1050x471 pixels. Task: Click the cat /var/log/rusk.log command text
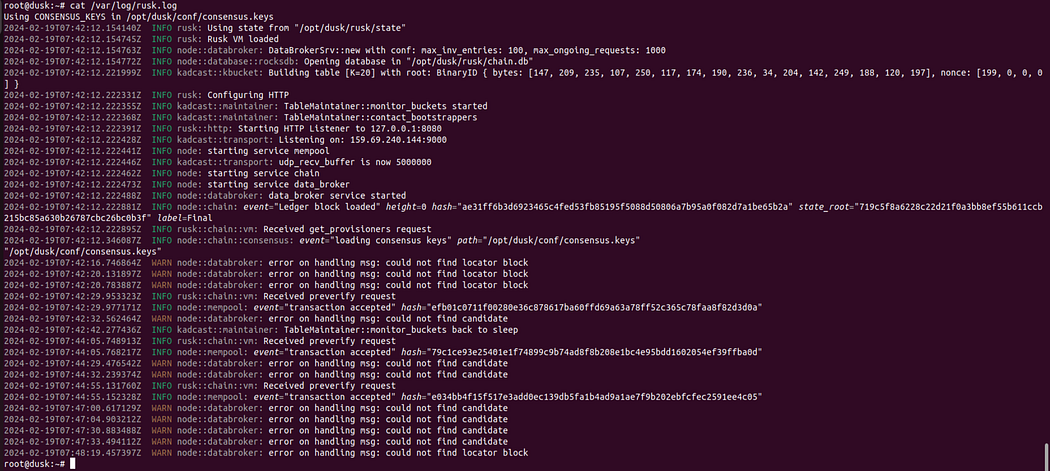coord(122,5)
